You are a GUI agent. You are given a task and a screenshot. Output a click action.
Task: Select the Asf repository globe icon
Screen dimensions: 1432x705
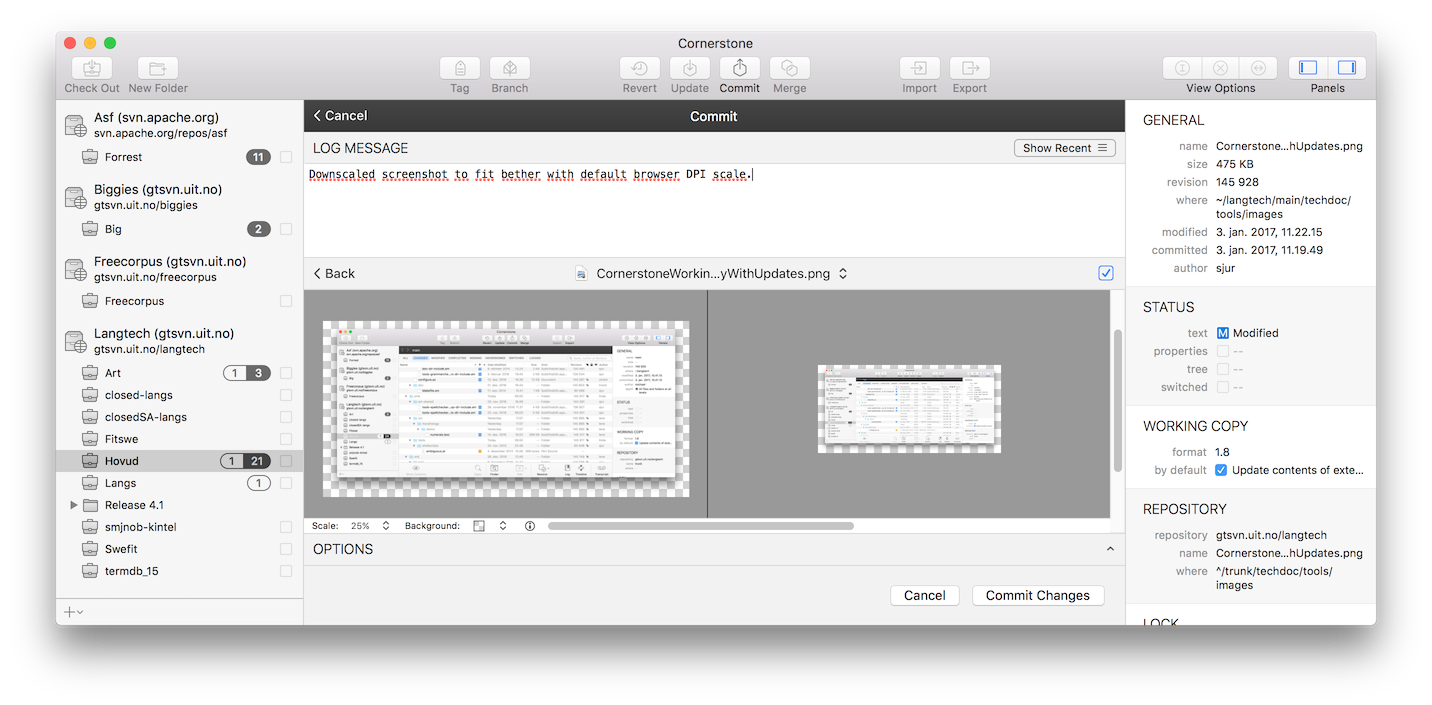click(75, 125)
